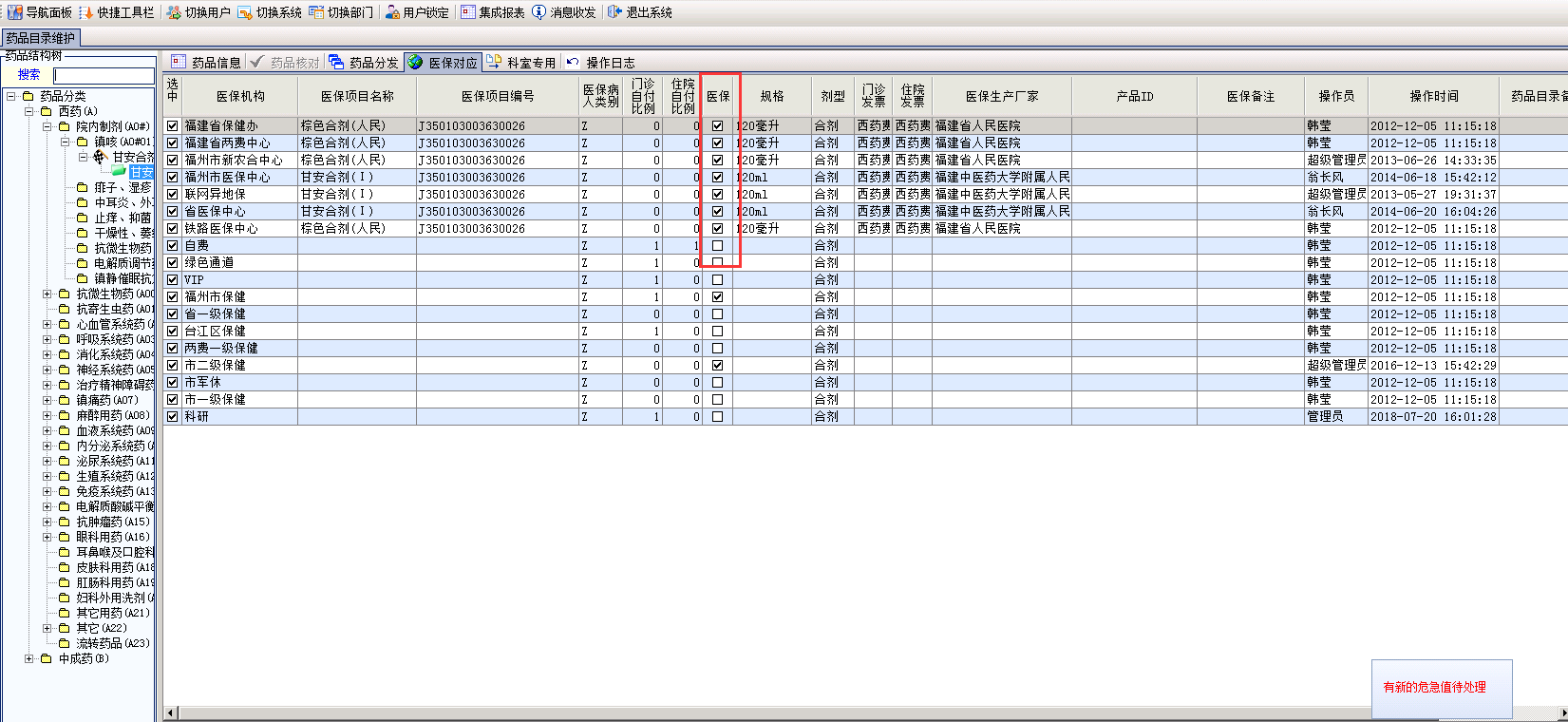Collapse the 院内制剂(A0#) node
Viewport: 1568px width, 722px height.
(47, 126)
